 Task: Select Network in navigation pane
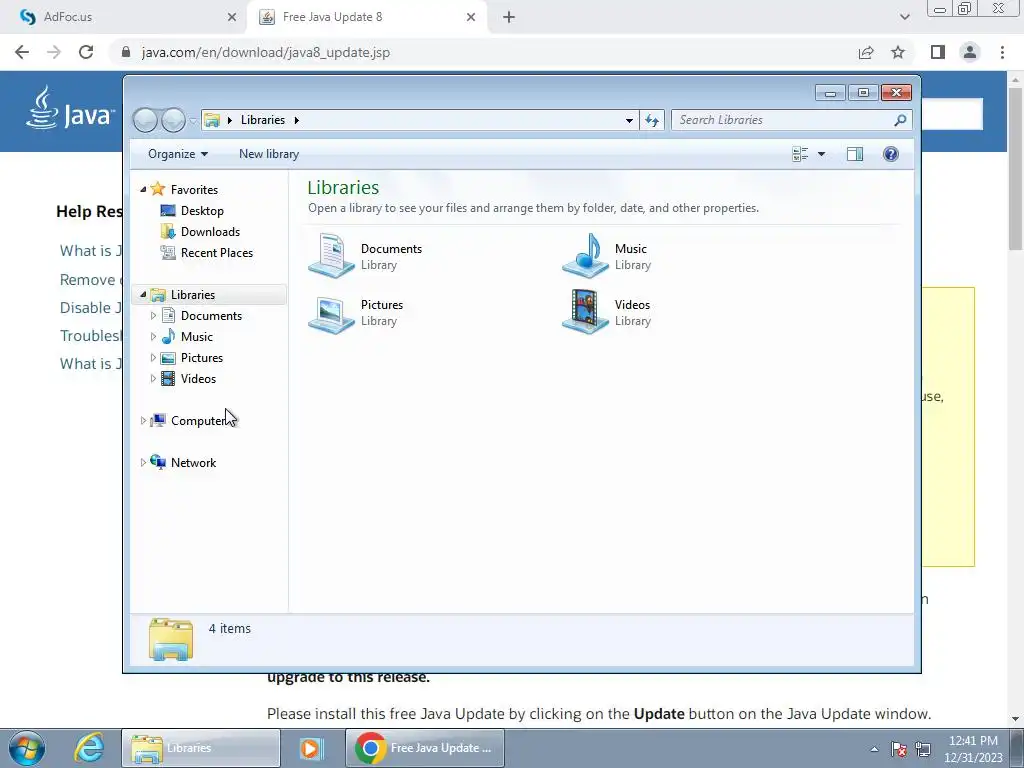coord(193,462)
